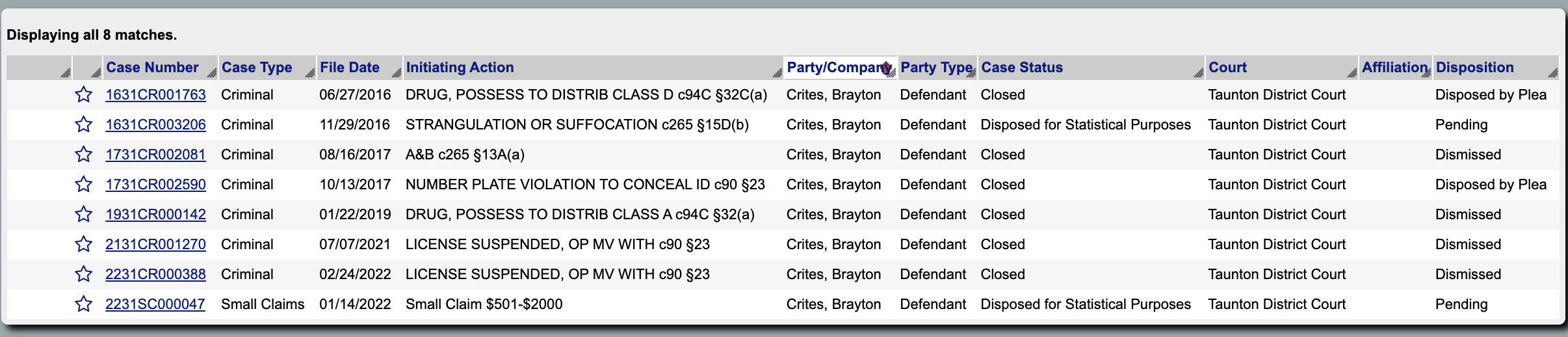Open case link 2231SC000047

(x=155, y=304)
